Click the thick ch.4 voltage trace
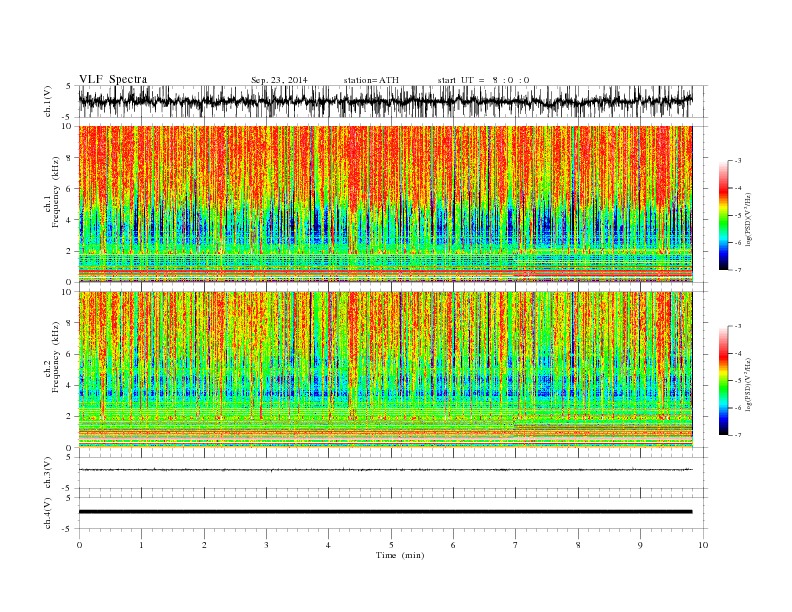The width and height of the screenshot is (792, 612). [385, 512]
